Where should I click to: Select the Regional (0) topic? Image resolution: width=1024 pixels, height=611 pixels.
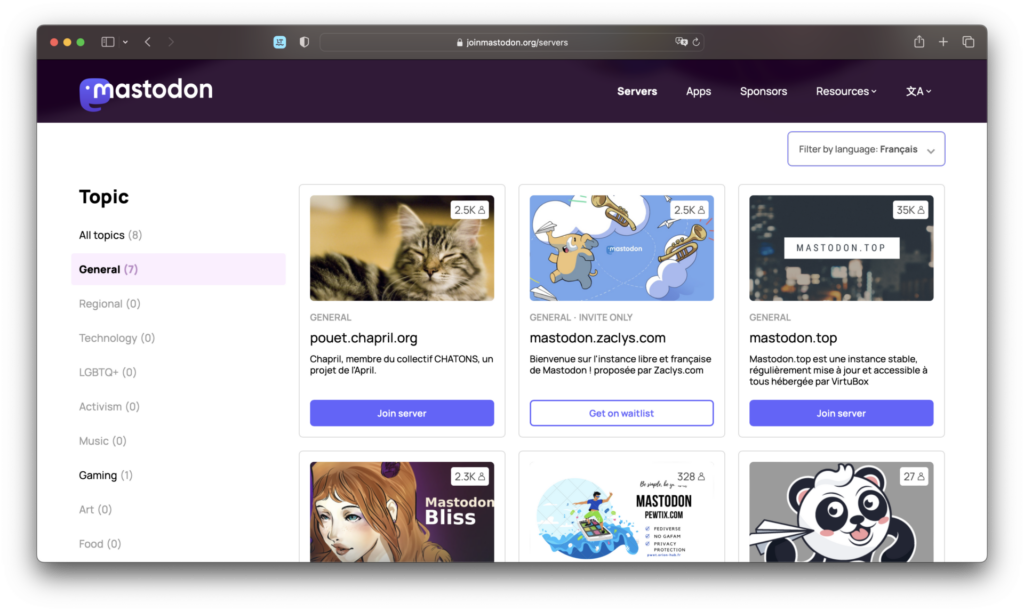pos(110,304)
